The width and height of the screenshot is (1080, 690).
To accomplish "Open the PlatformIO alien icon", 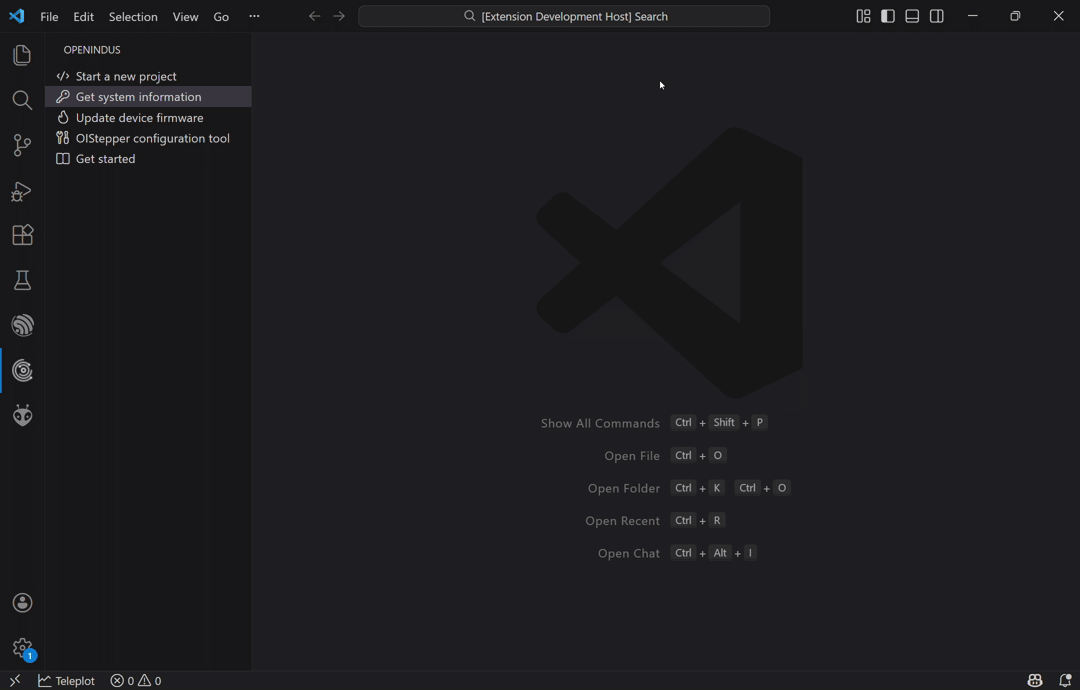I will 22,416.
